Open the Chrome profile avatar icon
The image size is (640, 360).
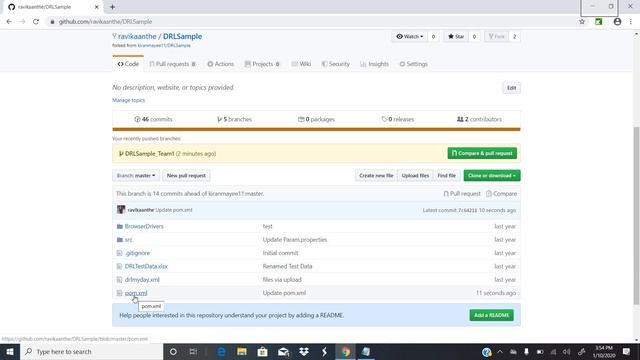coord(617,22)
